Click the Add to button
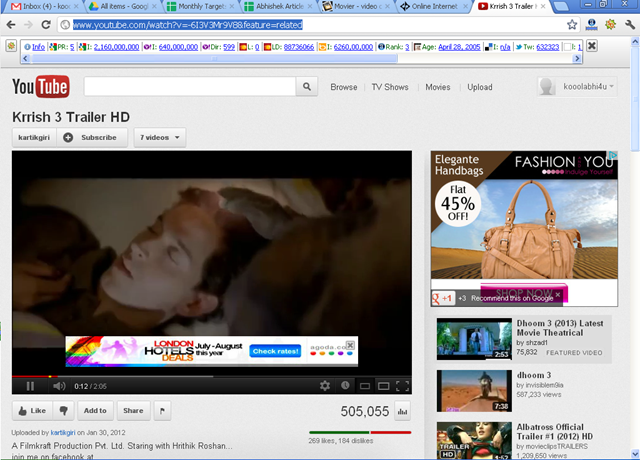This screenshot has width=640, height=460. point(95,411)
